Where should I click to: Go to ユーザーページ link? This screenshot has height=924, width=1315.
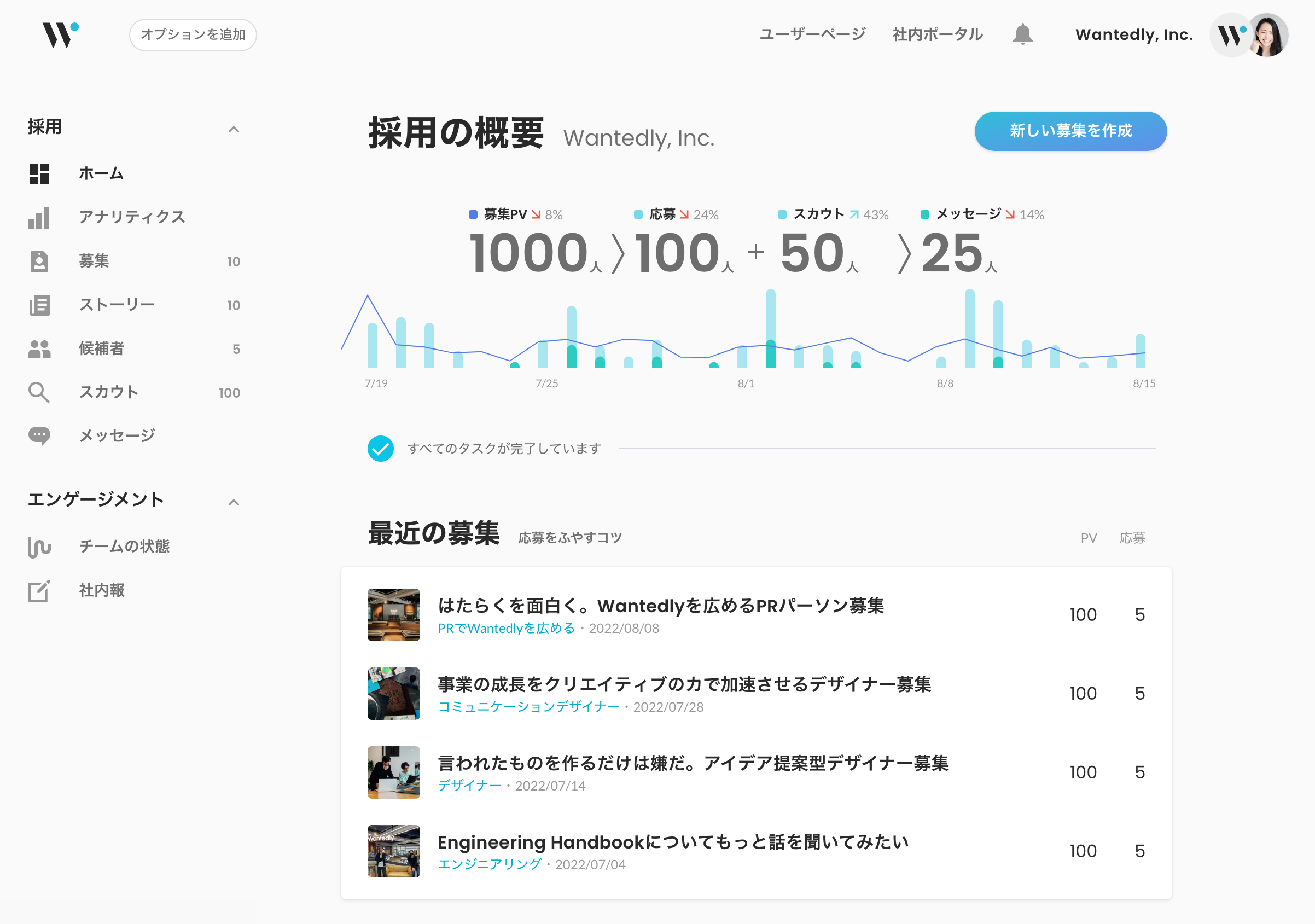point(812,35)
